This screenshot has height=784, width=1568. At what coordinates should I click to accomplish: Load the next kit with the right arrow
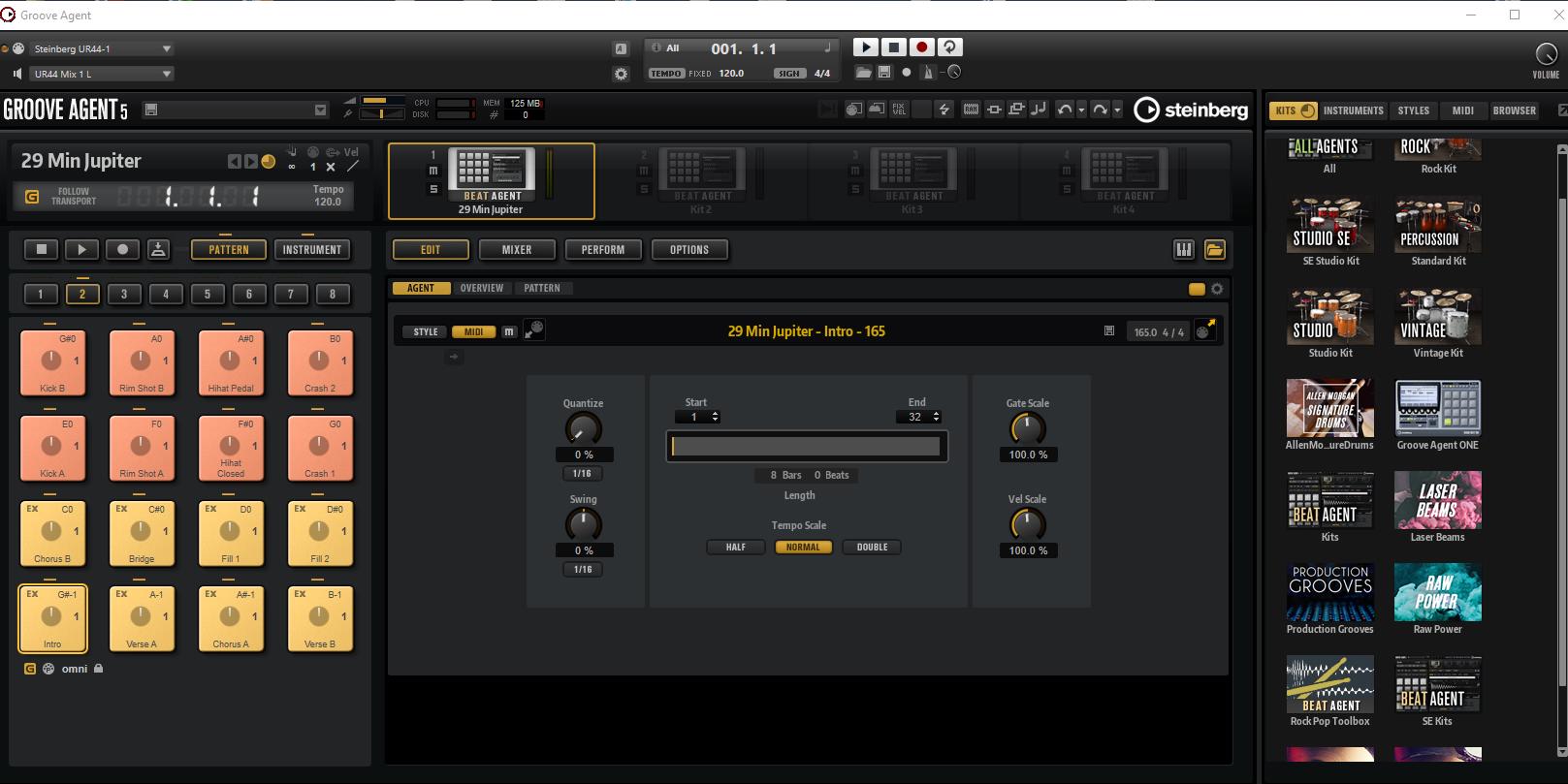251,162
